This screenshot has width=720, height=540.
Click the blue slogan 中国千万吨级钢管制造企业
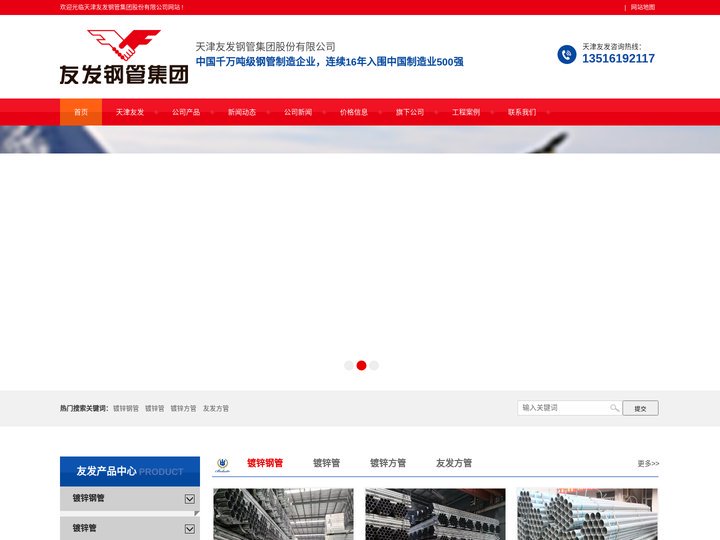coord(329,62)
